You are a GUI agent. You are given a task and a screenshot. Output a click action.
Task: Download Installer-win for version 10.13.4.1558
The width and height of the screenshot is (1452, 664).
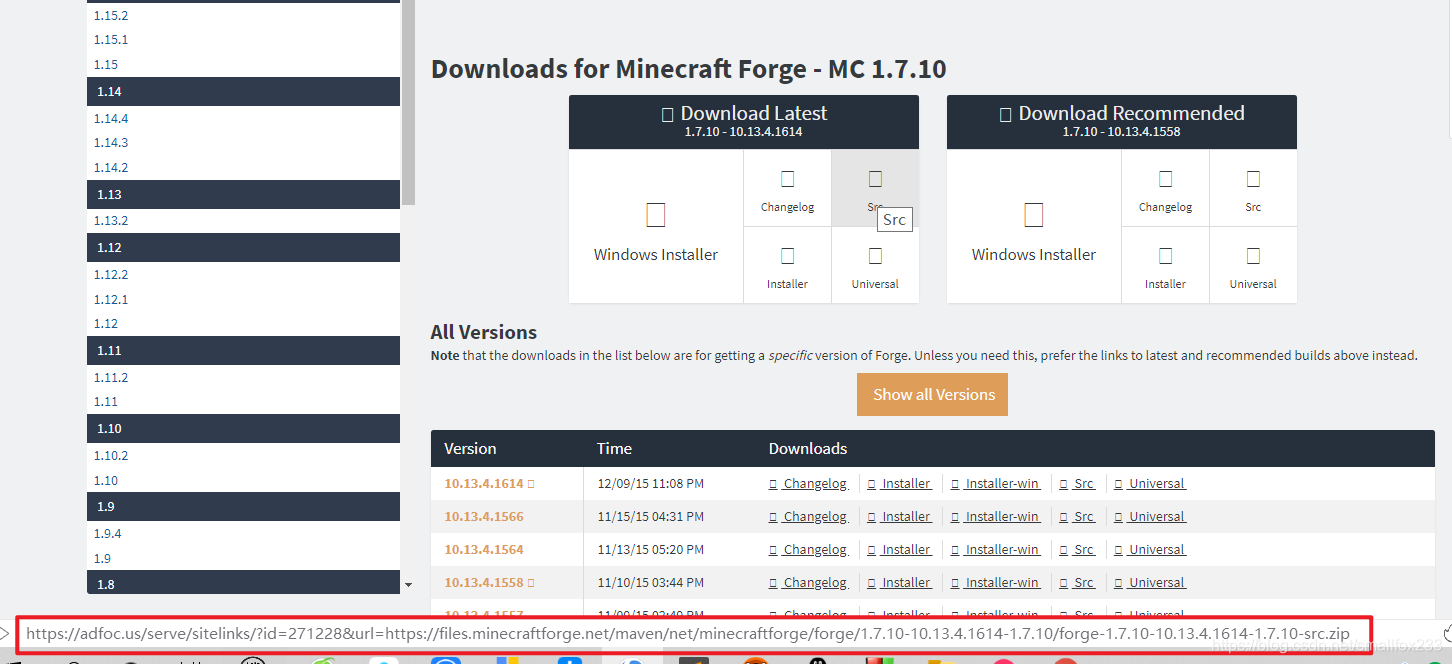pos(995,583)
